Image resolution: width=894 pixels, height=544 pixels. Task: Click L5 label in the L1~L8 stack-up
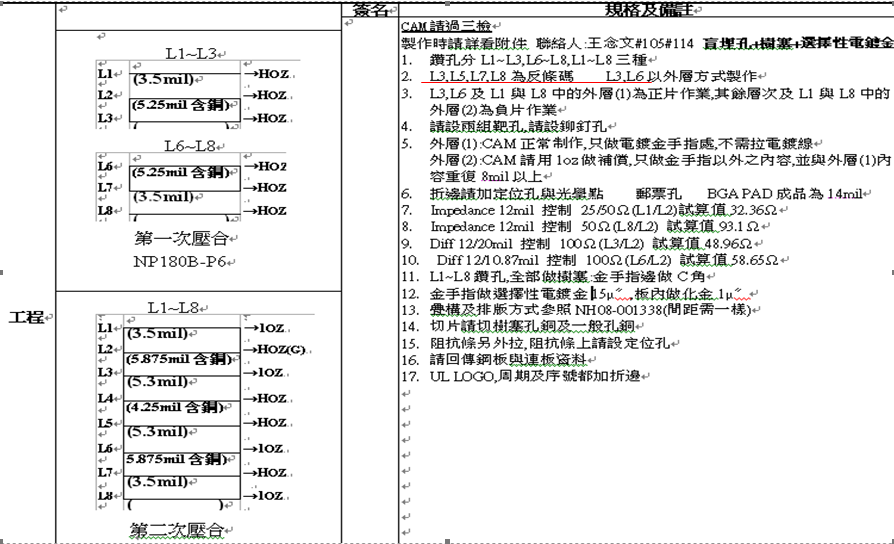point(105,423)
